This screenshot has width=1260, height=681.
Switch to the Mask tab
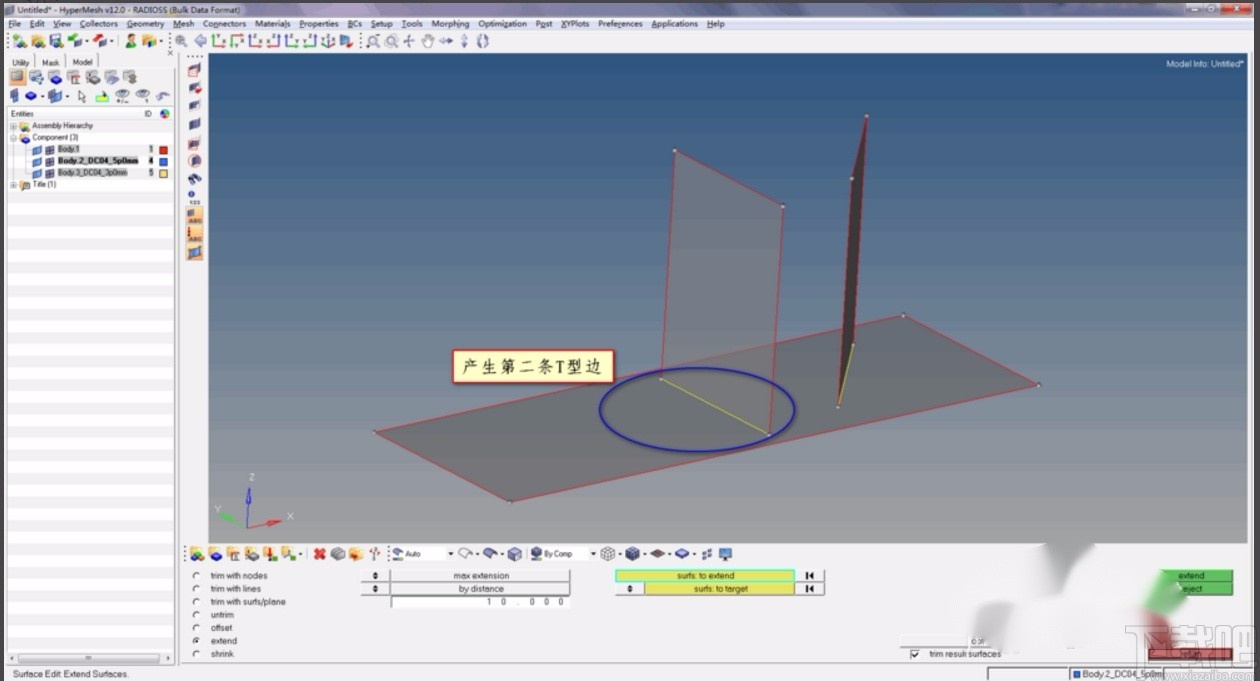(50, 62)
